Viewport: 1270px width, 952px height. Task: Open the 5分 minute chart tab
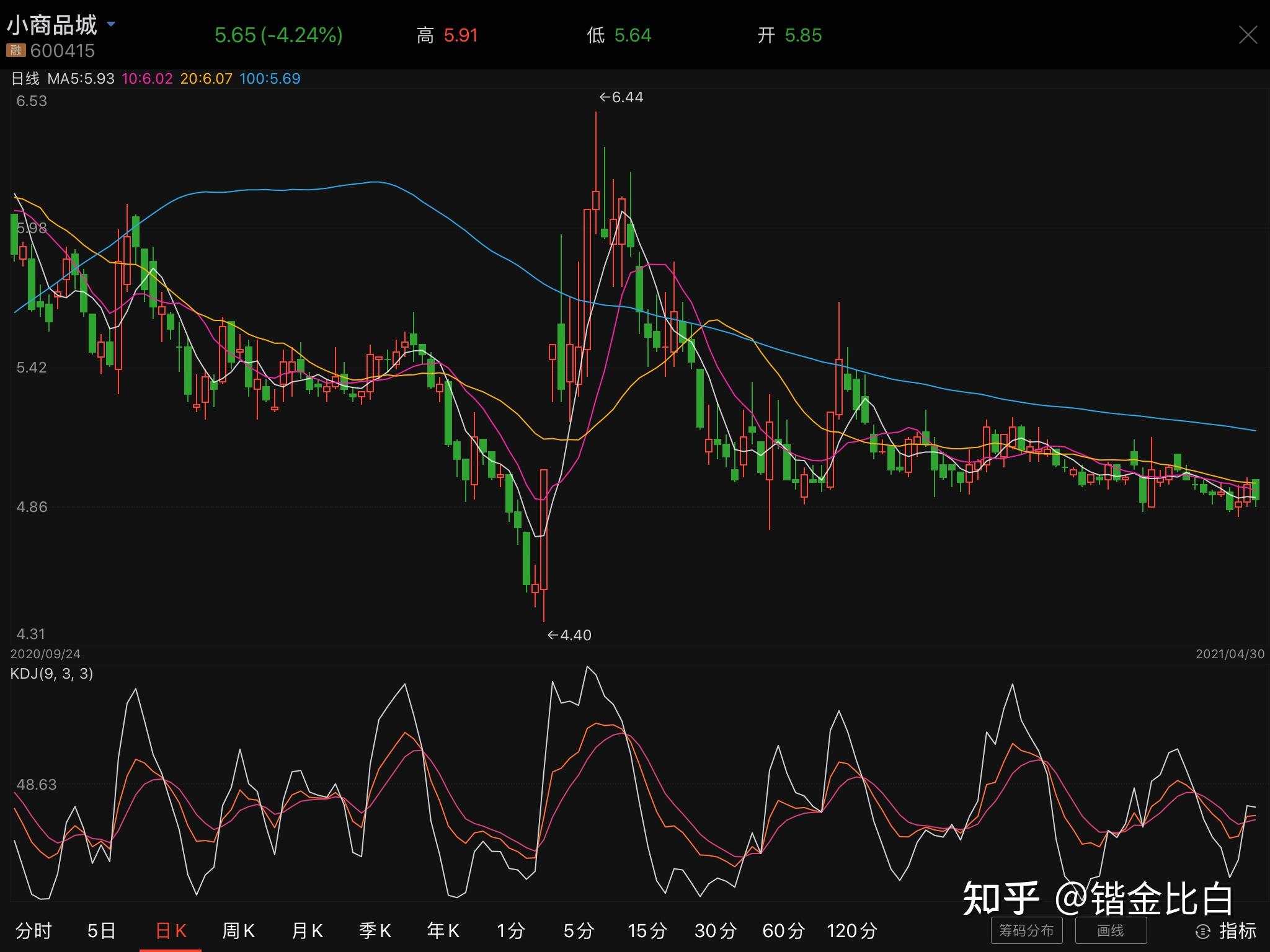pyautogui.click(x=579, y=930)
